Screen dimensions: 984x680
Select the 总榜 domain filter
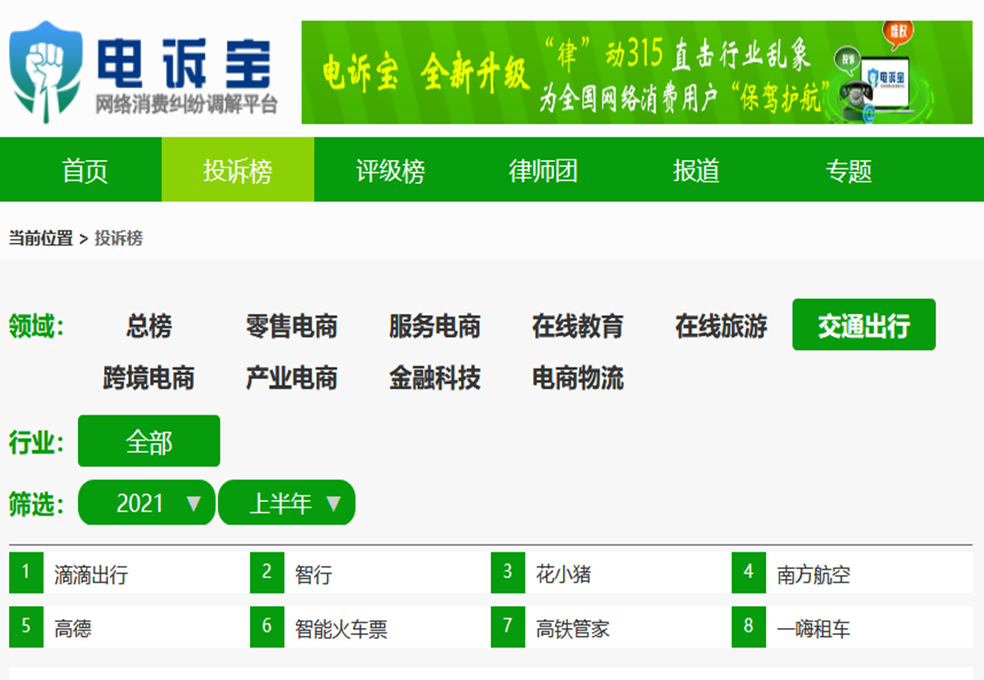pyautogui.click(x=149, y=326)
